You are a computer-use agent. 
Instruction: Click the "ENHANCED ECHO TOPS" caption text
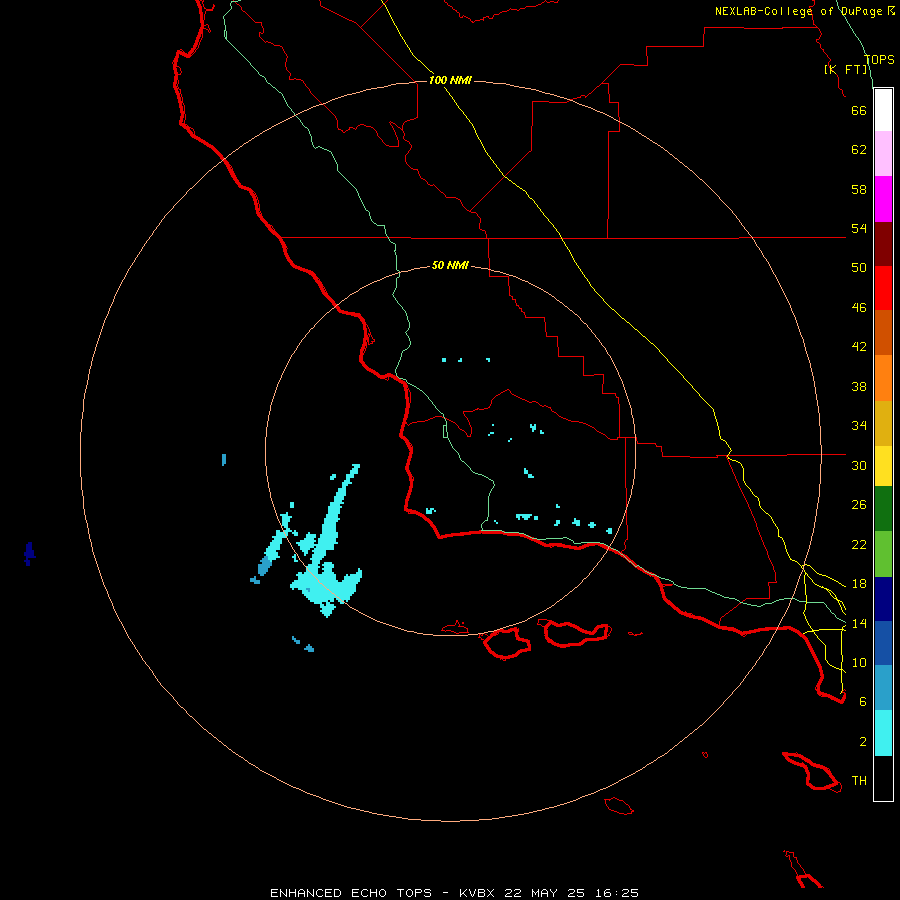(350, 893)
